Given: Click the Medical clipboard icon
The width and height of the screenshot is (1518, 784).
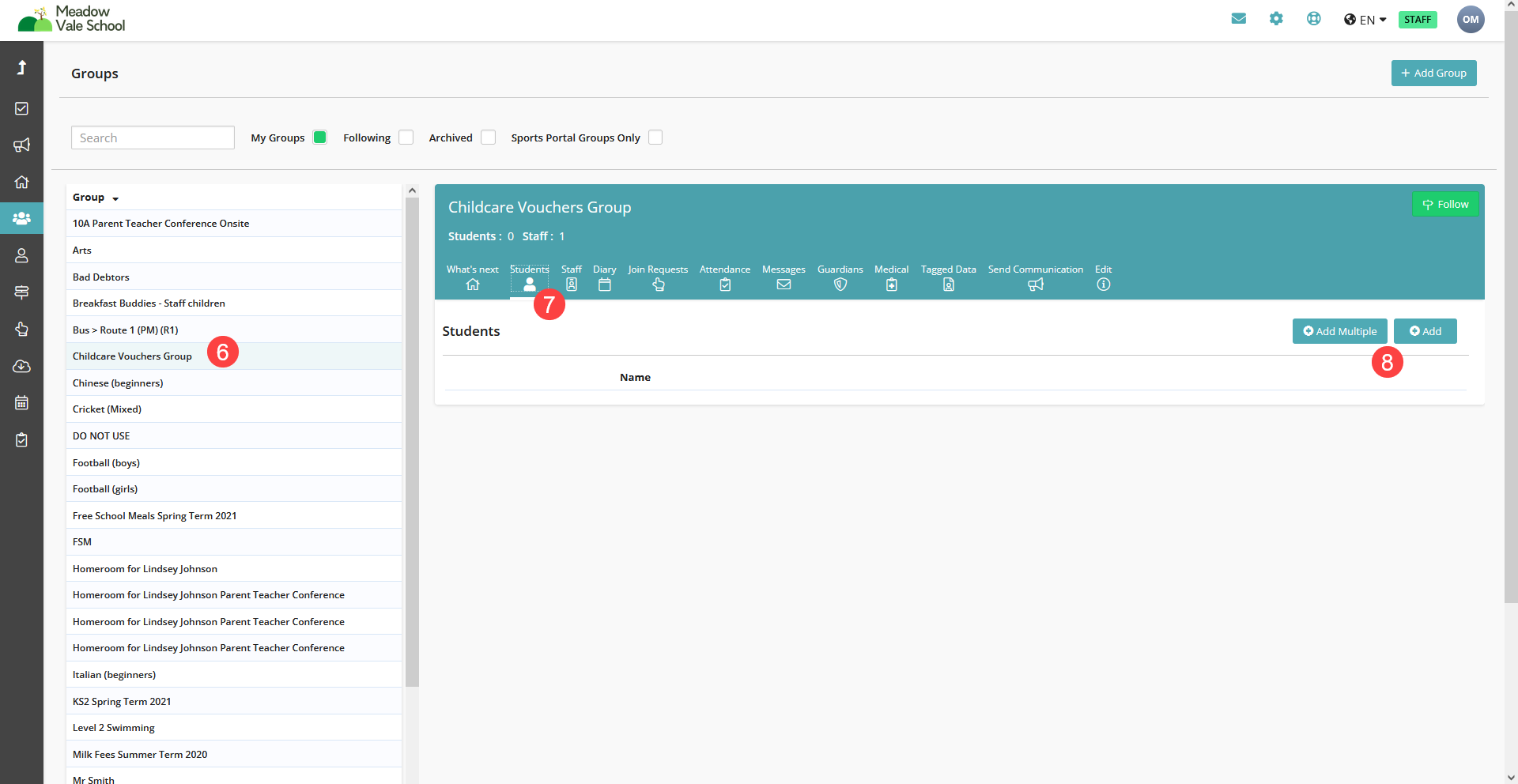Looking at the screenshot, I should click(892, 285).
